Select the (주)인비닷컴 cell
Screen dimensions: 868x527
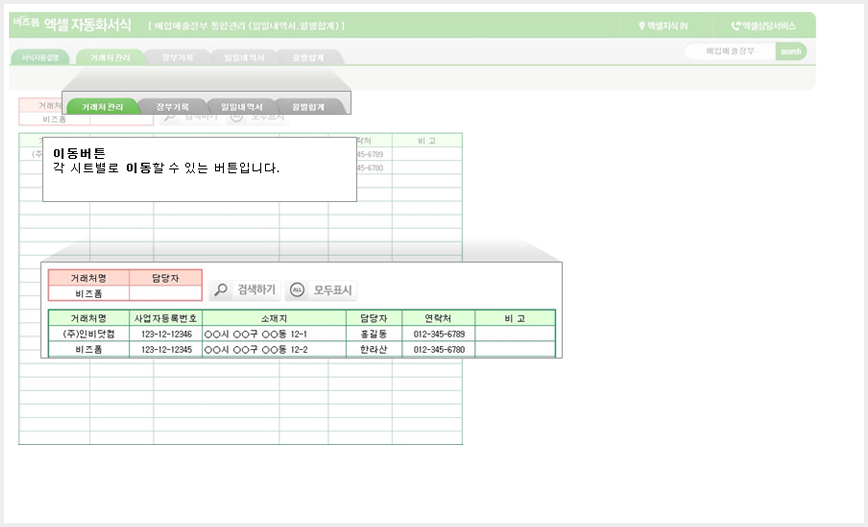pos(89,334)
